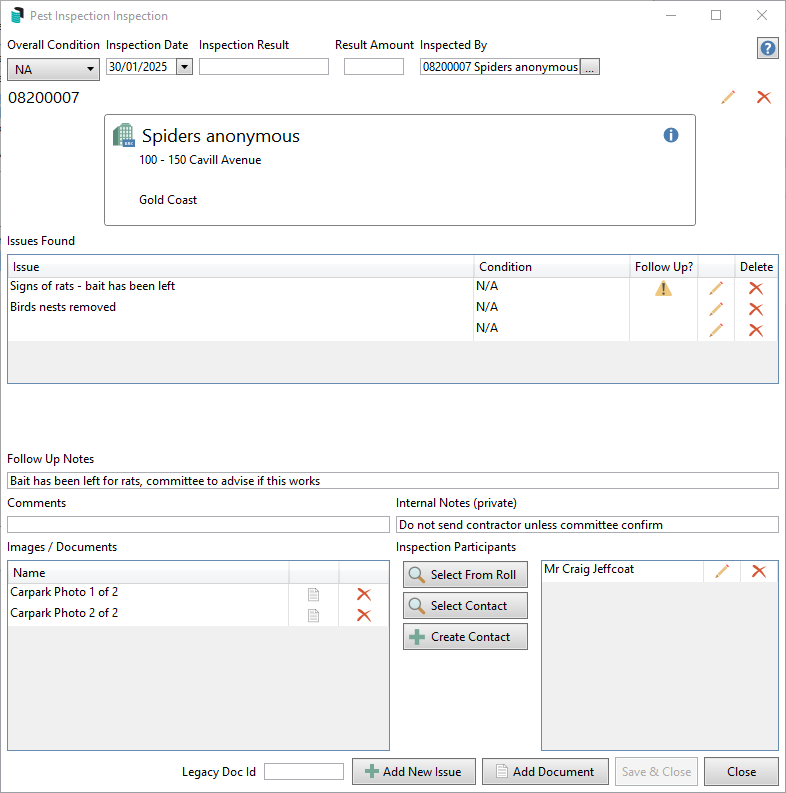Click the Result Amount field

(374, 67)
